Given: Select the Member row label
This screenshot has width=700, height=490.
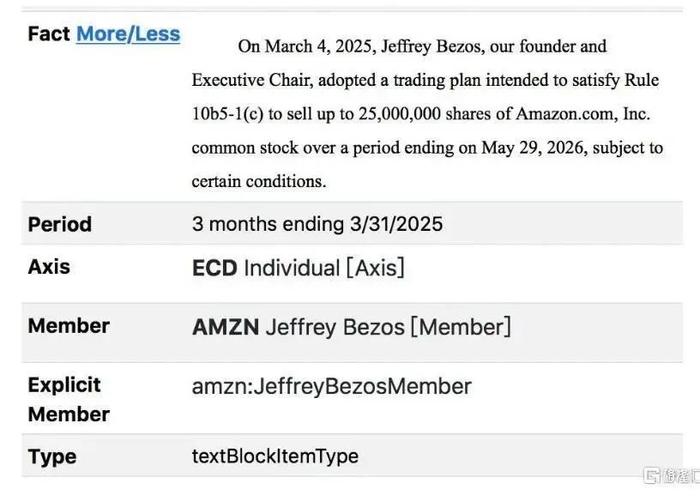Looking at the screenshot, I should tap(69, 326).
